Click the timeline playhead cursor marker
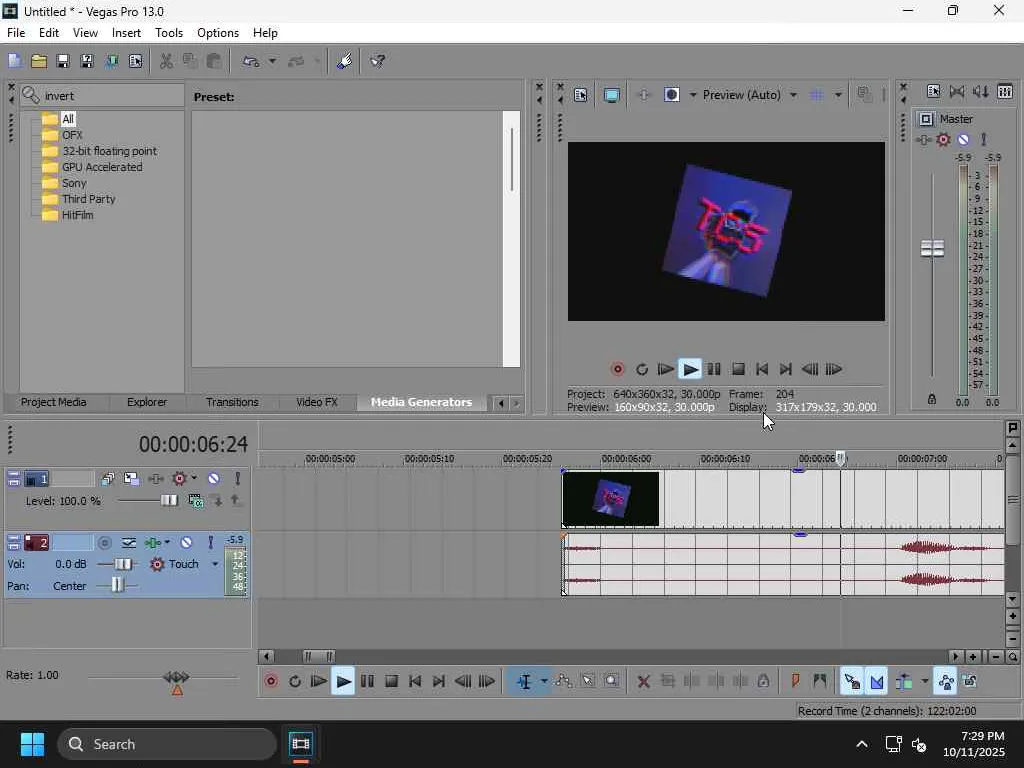Screen dimensions: 1024x768 coord(841,458)
